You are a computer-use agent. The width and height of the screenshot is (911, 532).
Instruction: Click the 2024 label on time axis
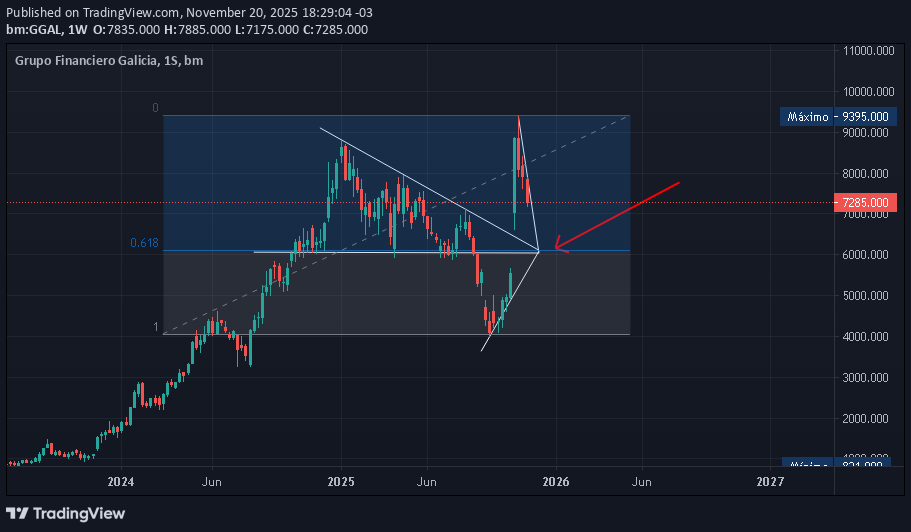coord(121,481)
